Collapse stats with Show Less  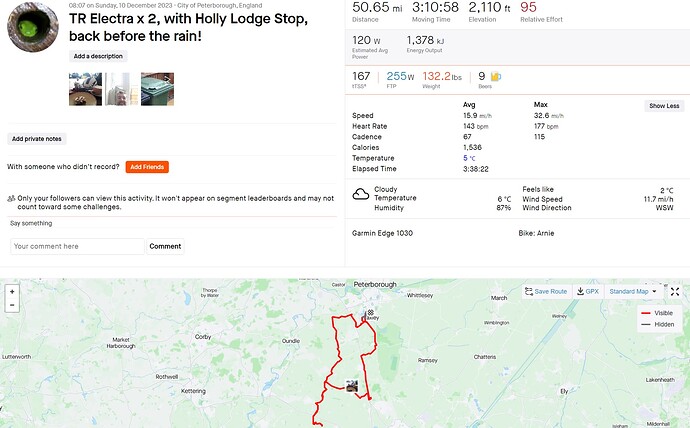pyautogui.click(x=664, y=105)
